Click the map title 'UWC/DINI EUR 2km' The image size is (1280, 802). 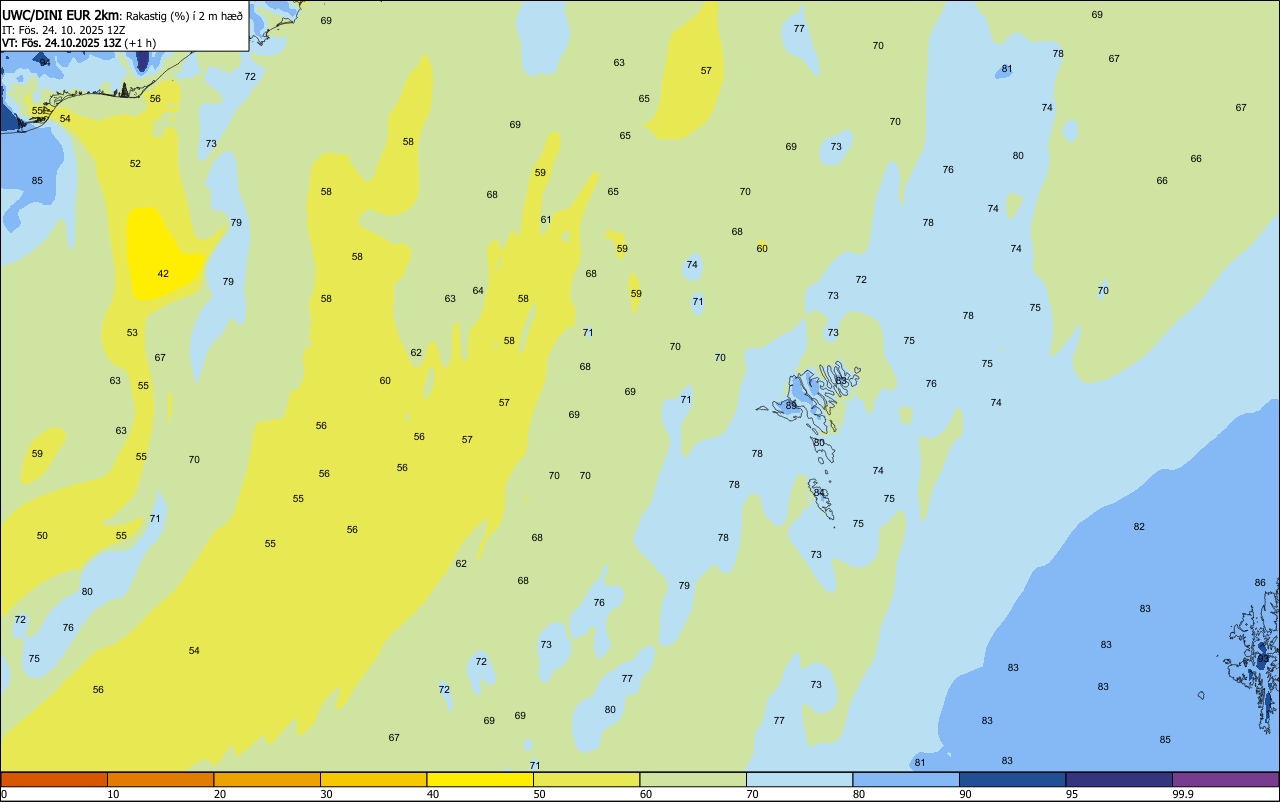coord(62,15)
